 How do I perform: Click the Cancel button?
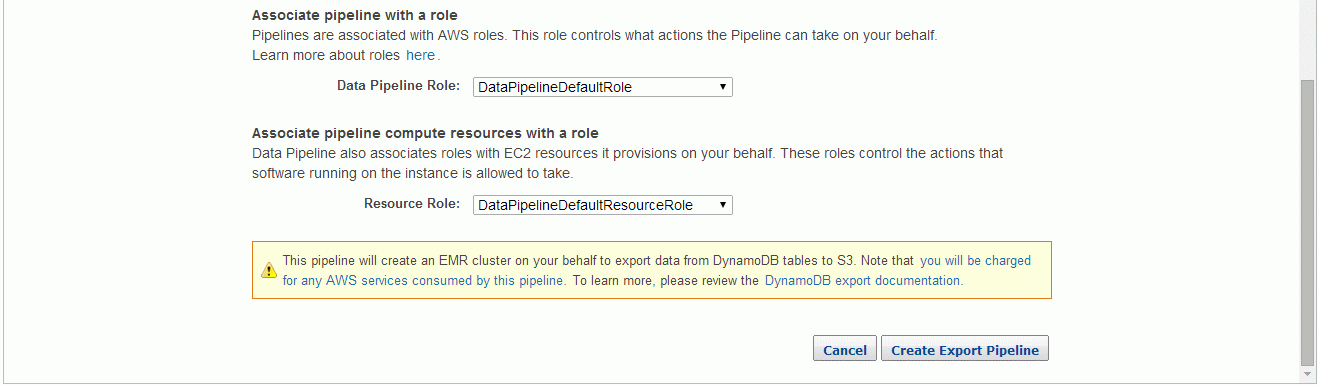pyautogui.click(x=845, y=350)
